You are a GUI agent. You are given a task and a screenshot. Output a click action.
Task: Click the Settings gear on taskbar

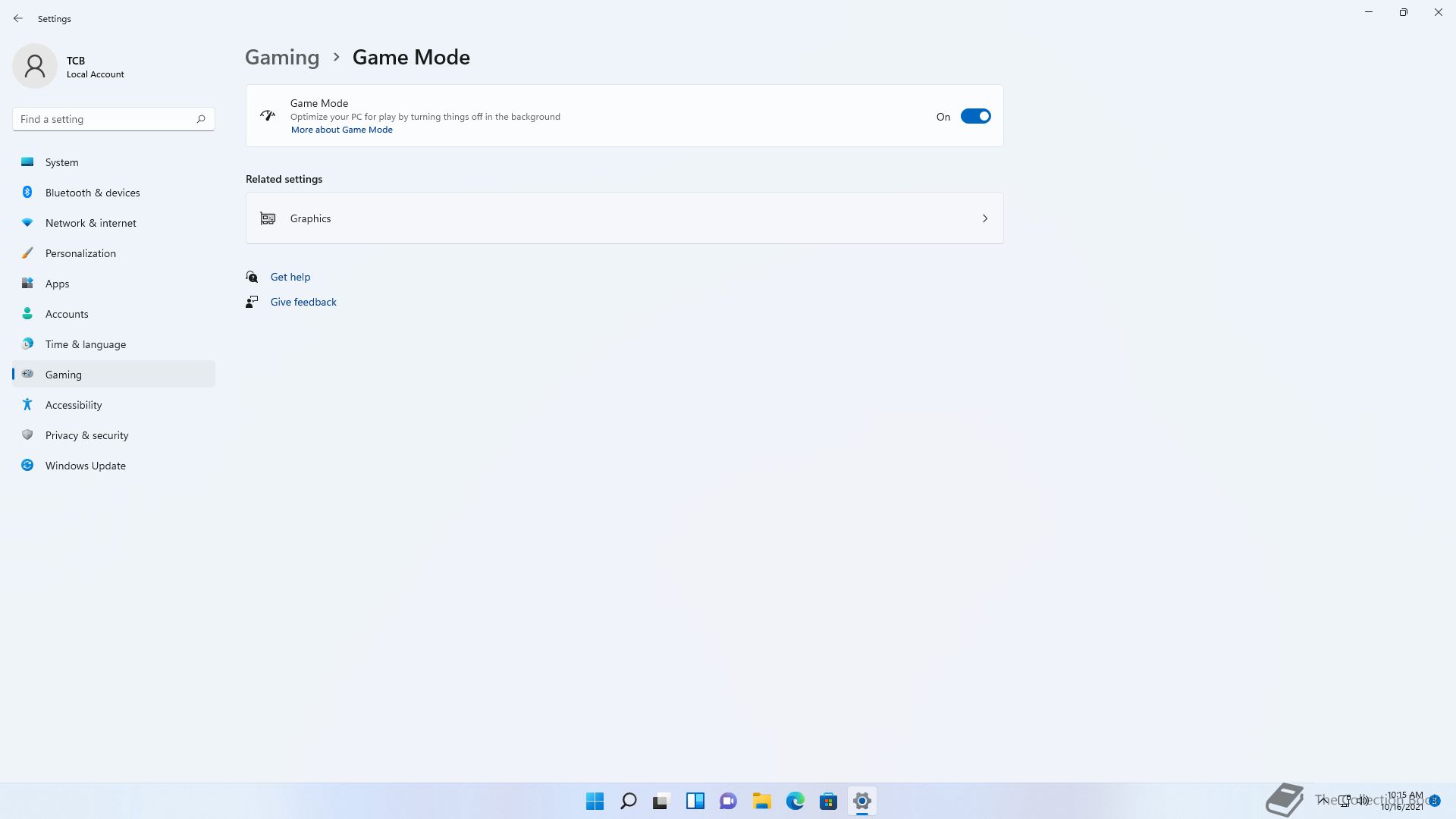[862, 801]
